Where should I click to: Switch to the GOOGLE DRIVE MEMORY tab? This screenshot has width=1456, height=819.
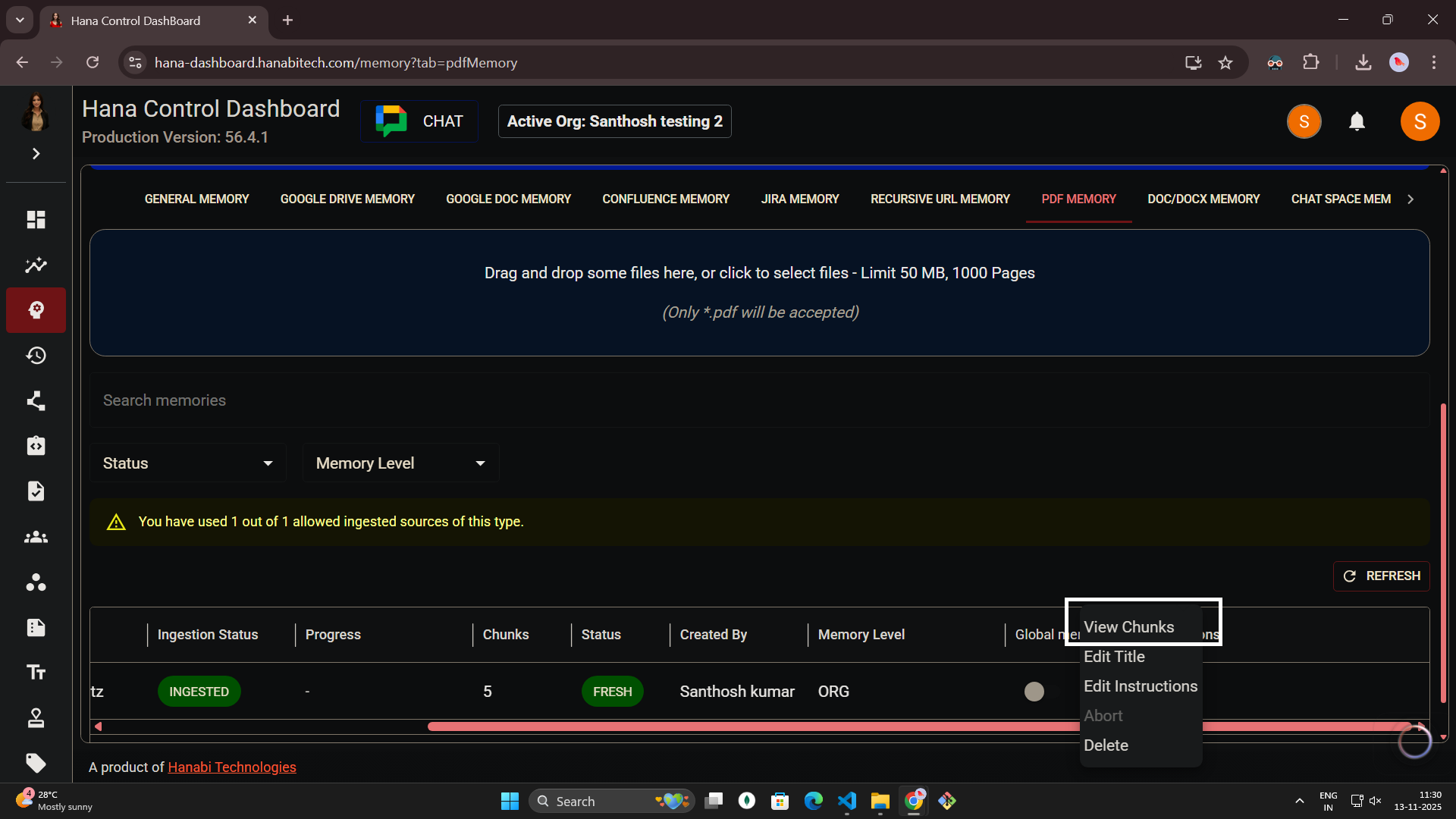[x=347, y=199]
